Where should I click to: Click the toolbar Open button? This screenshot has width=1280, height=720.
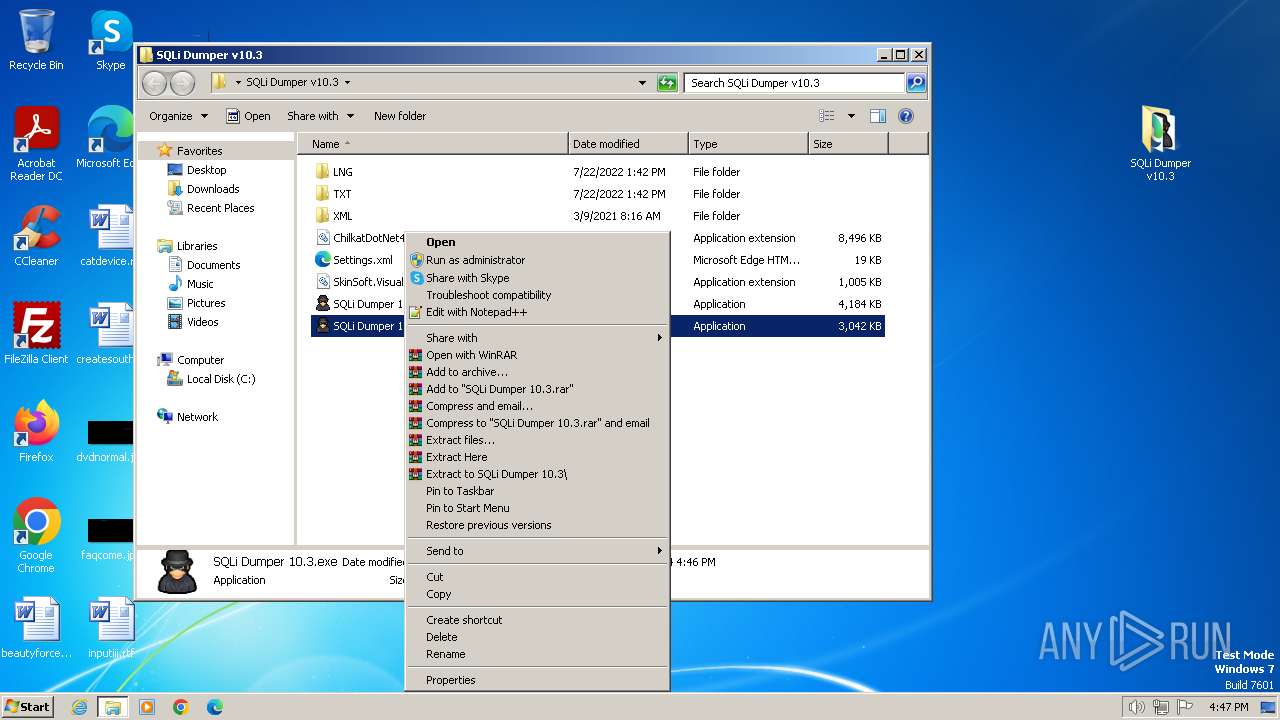(248, 116)
